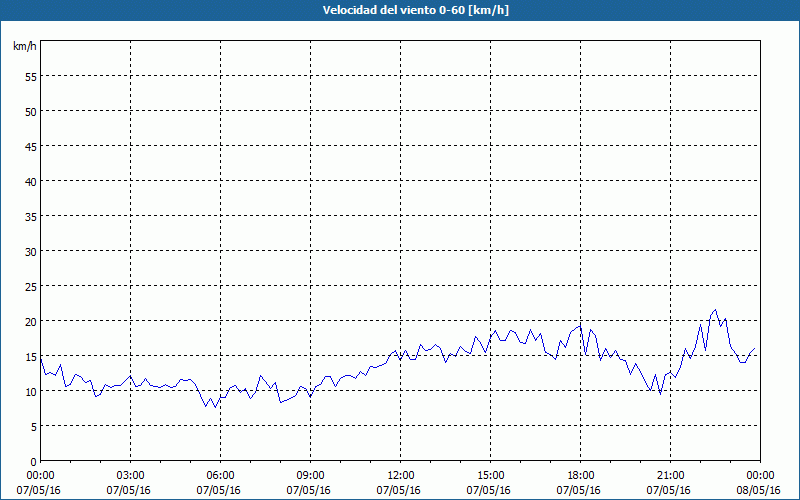Click the 30 label on vertical axis
The height and width of the screenshot is (500, 800).
pyautogui.click(x=31, y=252)
